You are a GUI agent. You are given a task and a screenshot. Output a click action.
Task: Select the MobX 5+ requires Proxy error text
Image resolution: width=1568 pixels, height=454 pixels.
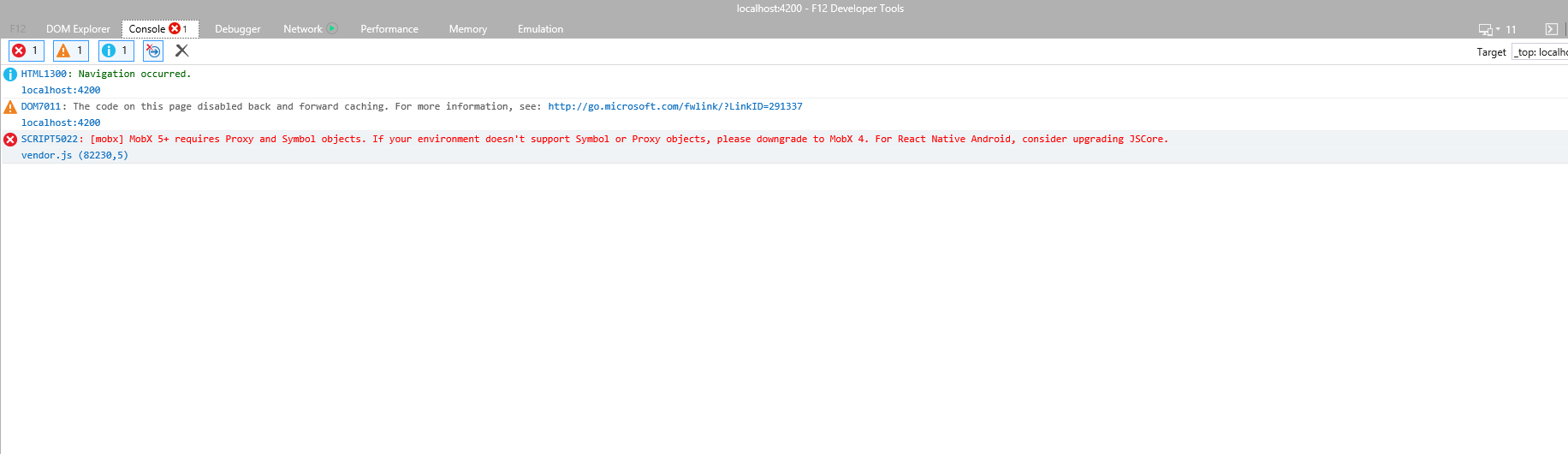pyautogui.click(x=629, y=139)
